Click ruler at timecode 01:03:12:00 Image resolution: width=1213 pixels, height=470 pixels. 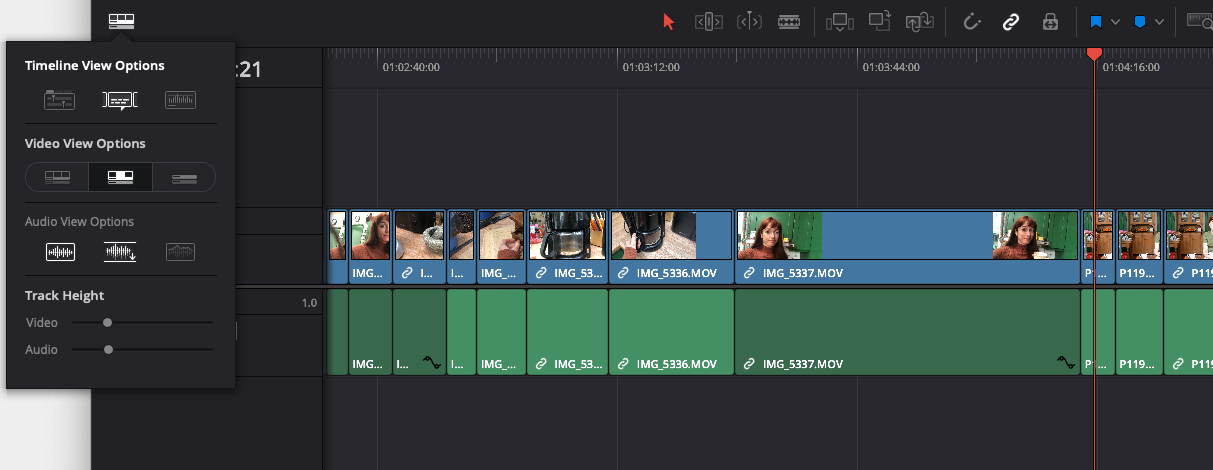pos(651,67)
